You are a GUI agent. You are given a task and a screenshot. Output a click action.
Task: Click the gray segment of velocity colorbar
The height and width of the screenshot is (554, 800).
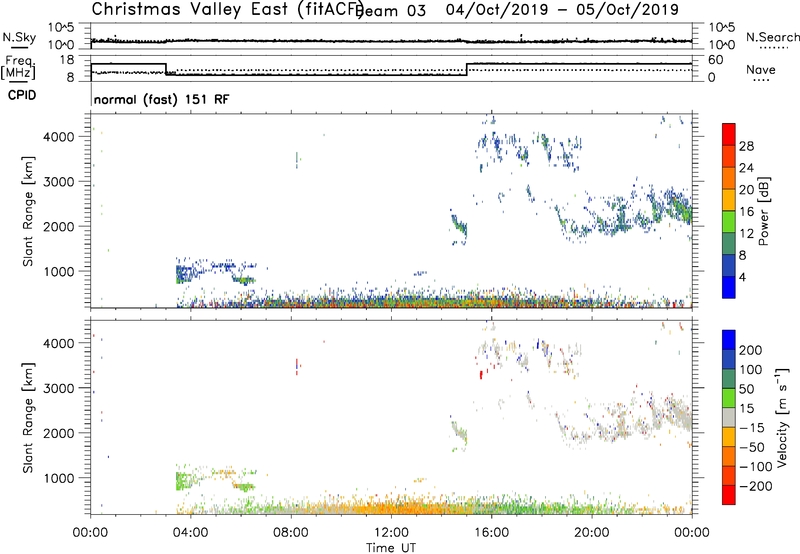pos(729,417)
